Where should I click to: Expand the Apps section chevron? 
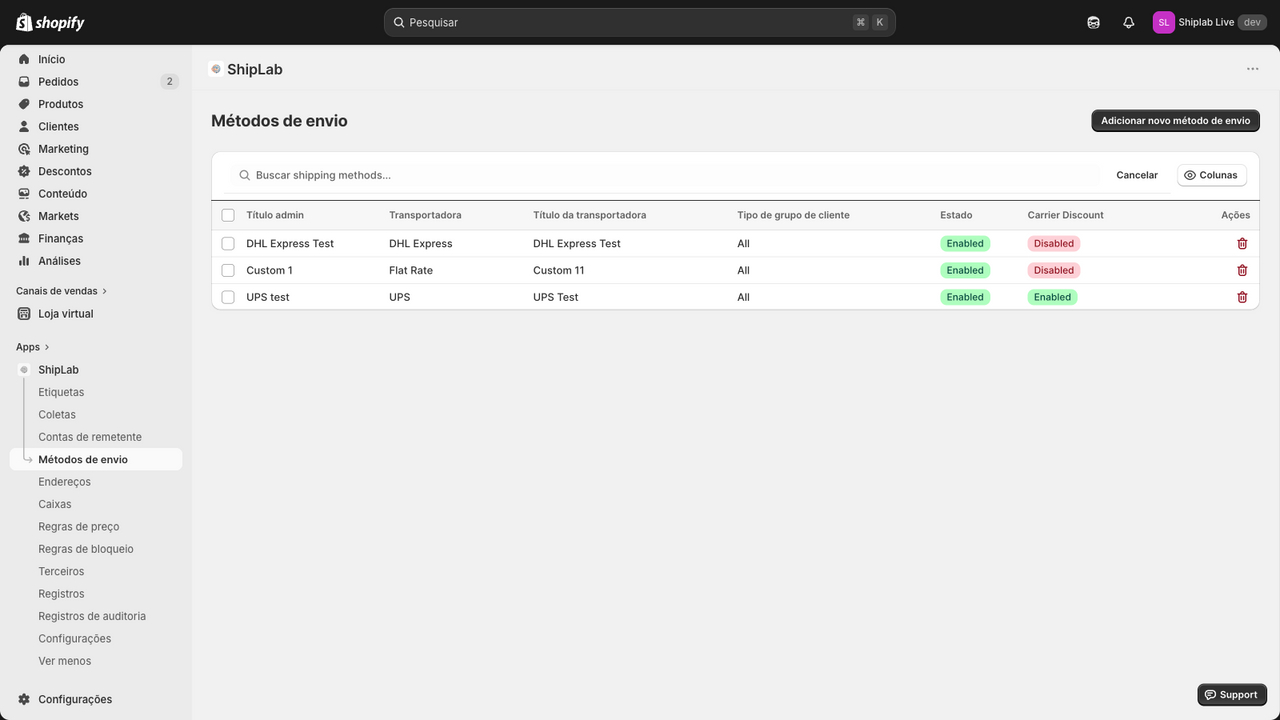pyautogui.click(x=47, y=347)
